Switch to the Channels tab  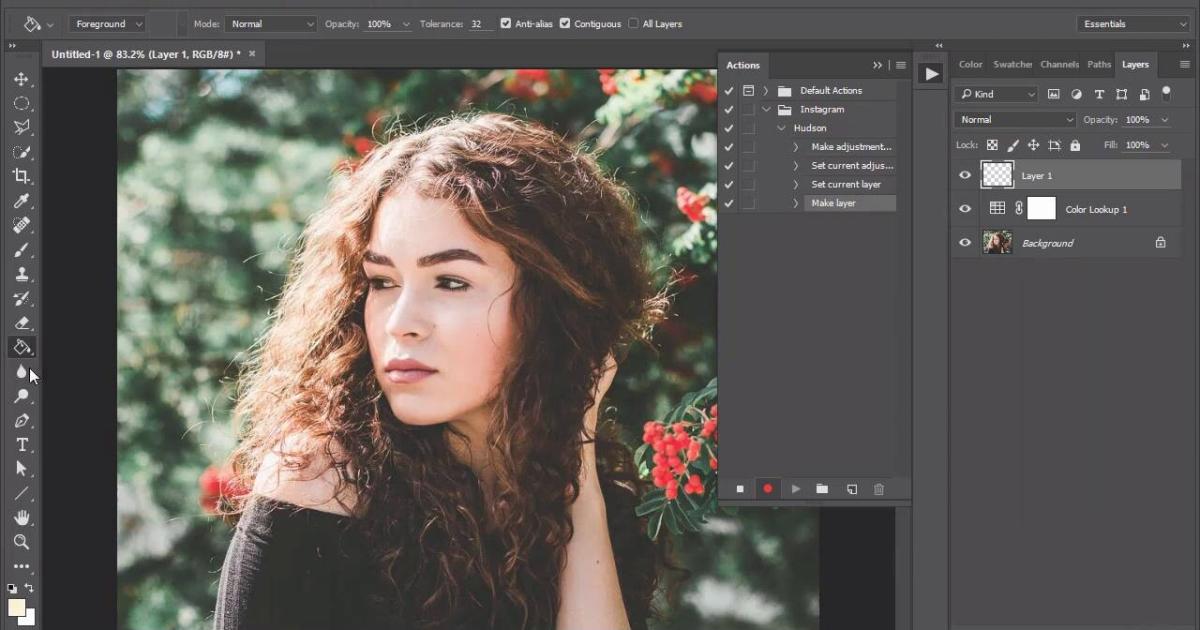click(1059, 64)
